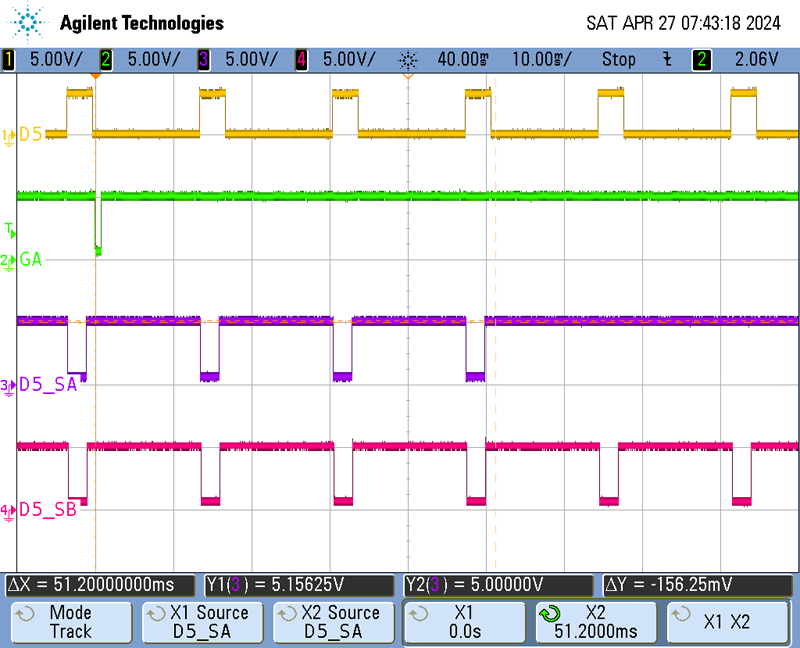Screen dimensions: 800x648
Task: Select the pink channel 4 badge
Action: click(x=301, y=59)
